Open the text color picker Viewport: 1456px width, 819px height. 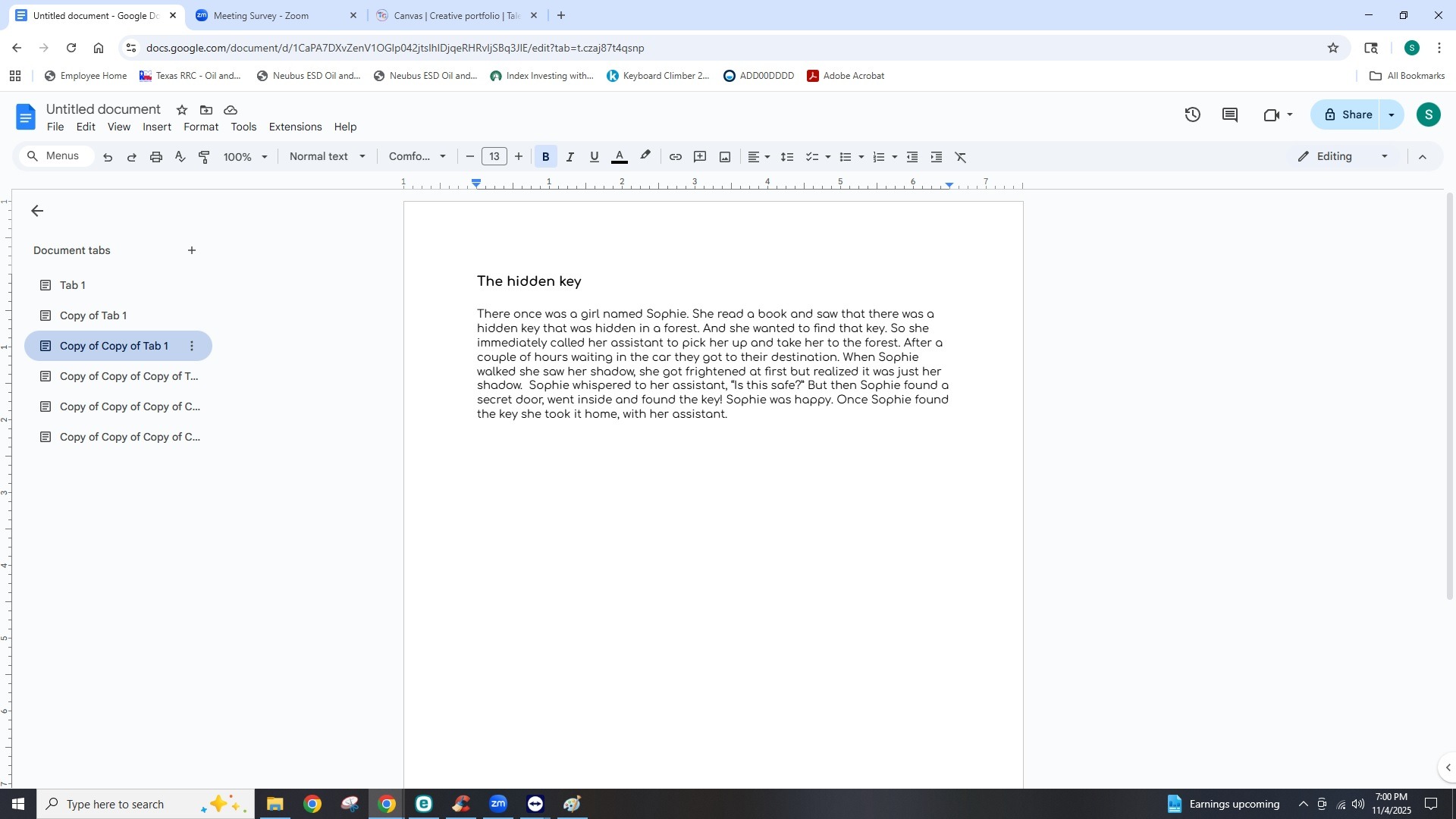point(620,156)
